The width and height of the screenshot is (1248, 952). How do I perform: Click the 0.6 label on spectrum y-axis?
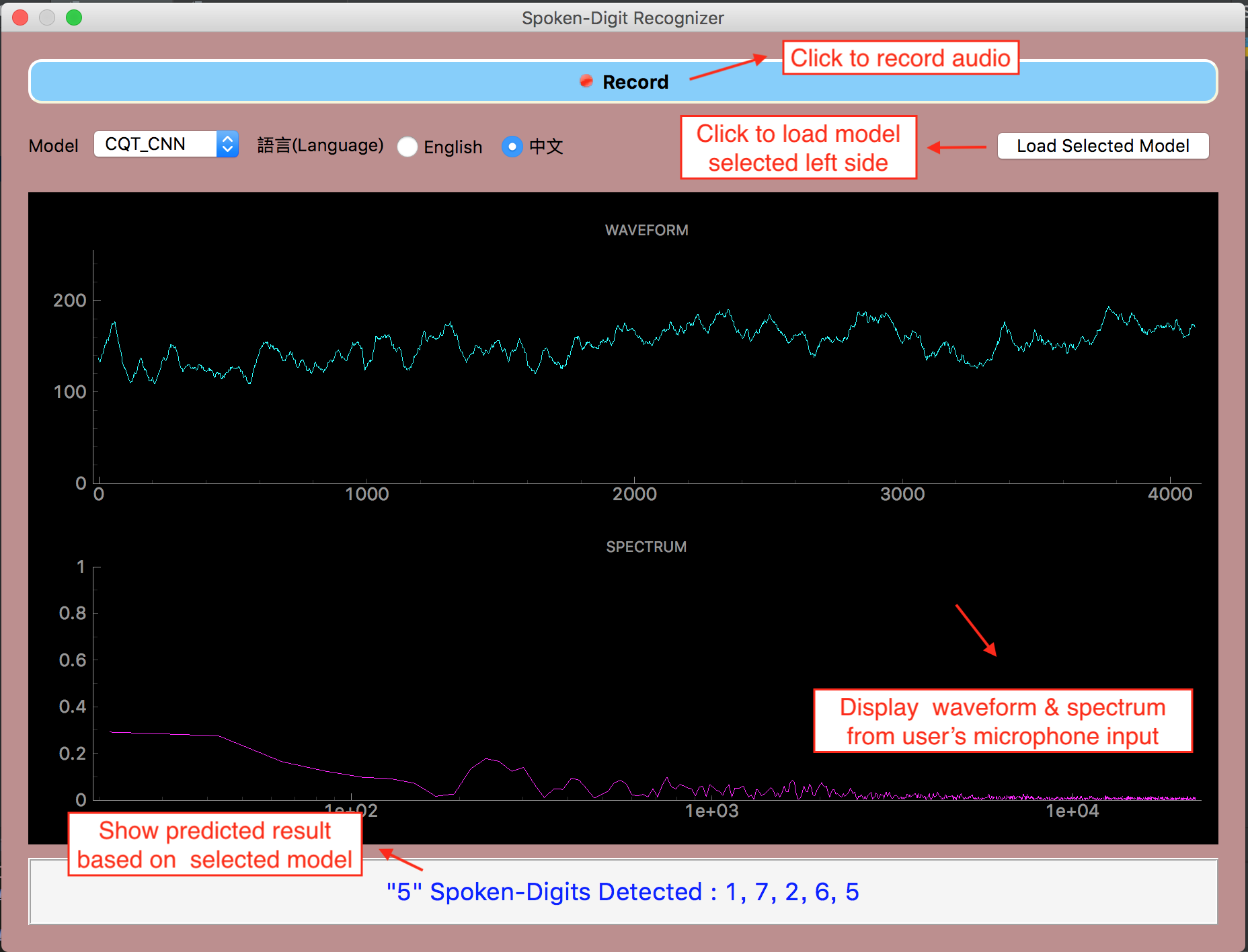[73, 660]
